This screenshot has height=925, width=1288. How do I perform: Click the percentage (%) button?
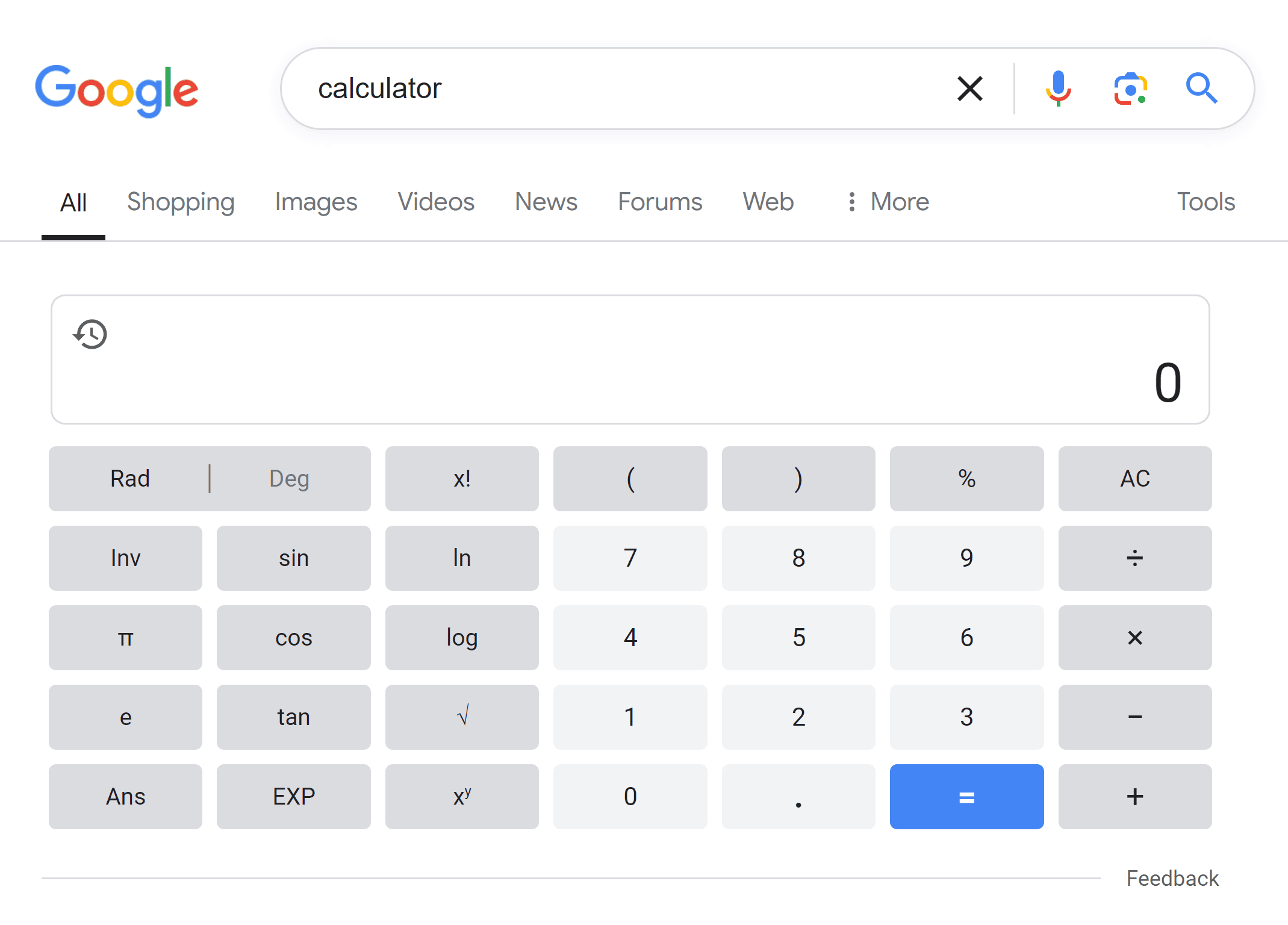pos(966,478)
